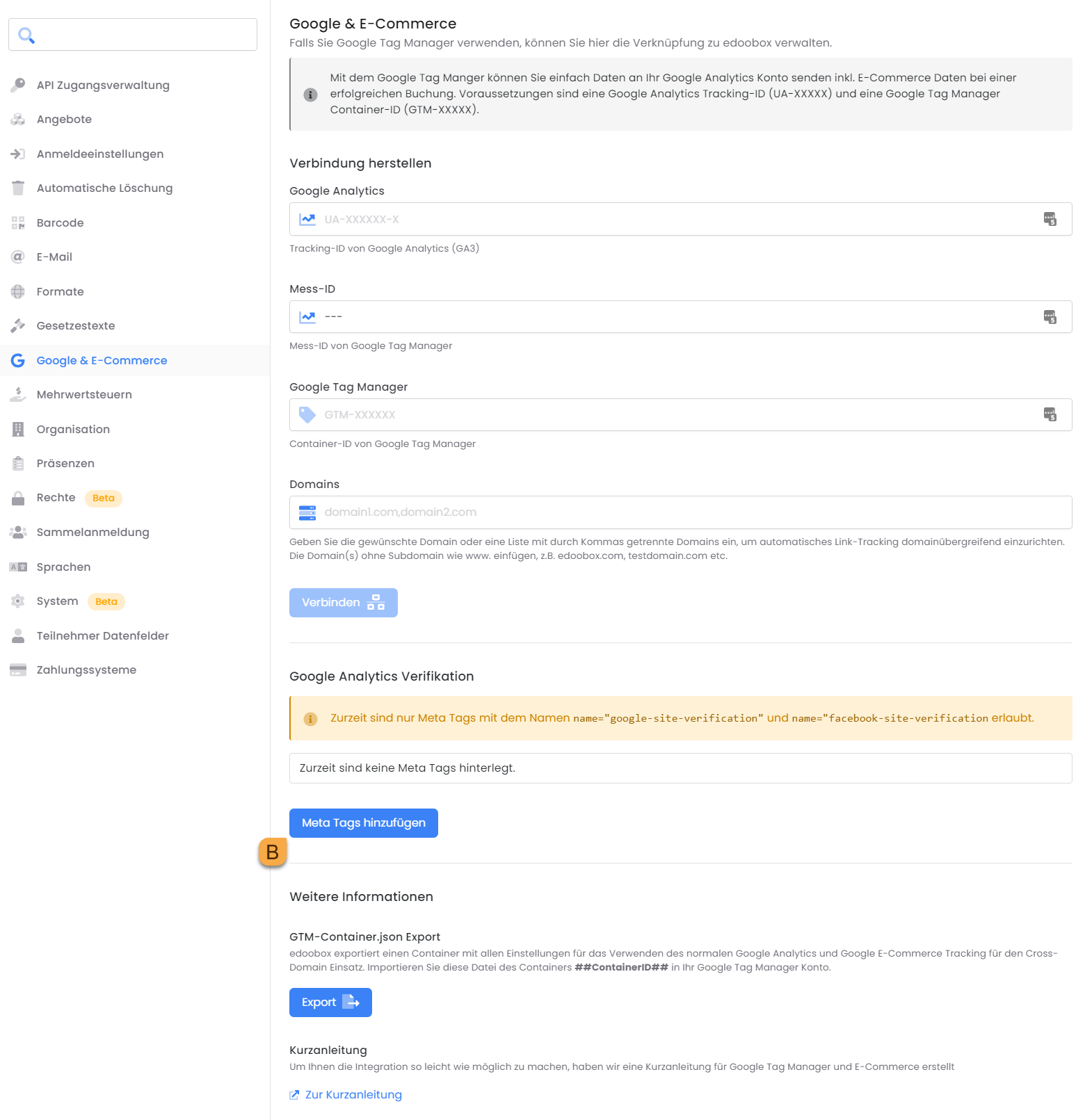The width and height of the screenshot is (1085, 1120).
Task: Click the credit card icon for Zahlungssysteme
Action: click(x=18, y=670)
